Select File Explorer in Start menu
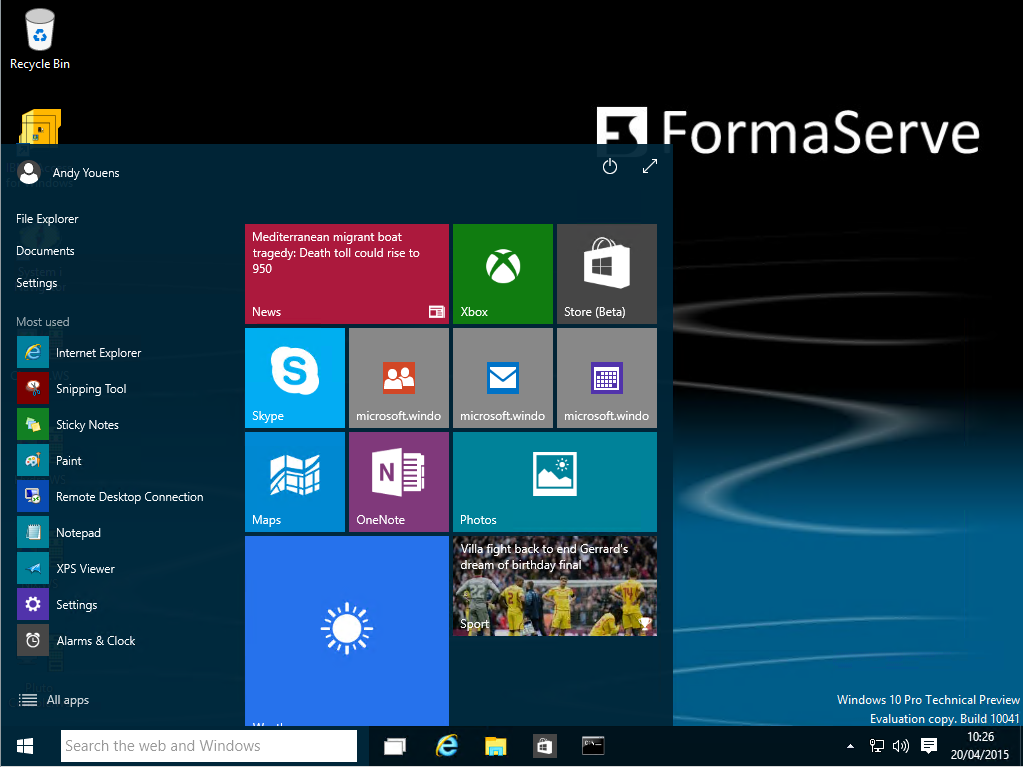Image resolution: width=1023 pixels, height=767 pixels. pyautogui.click(x=47, y=219)
